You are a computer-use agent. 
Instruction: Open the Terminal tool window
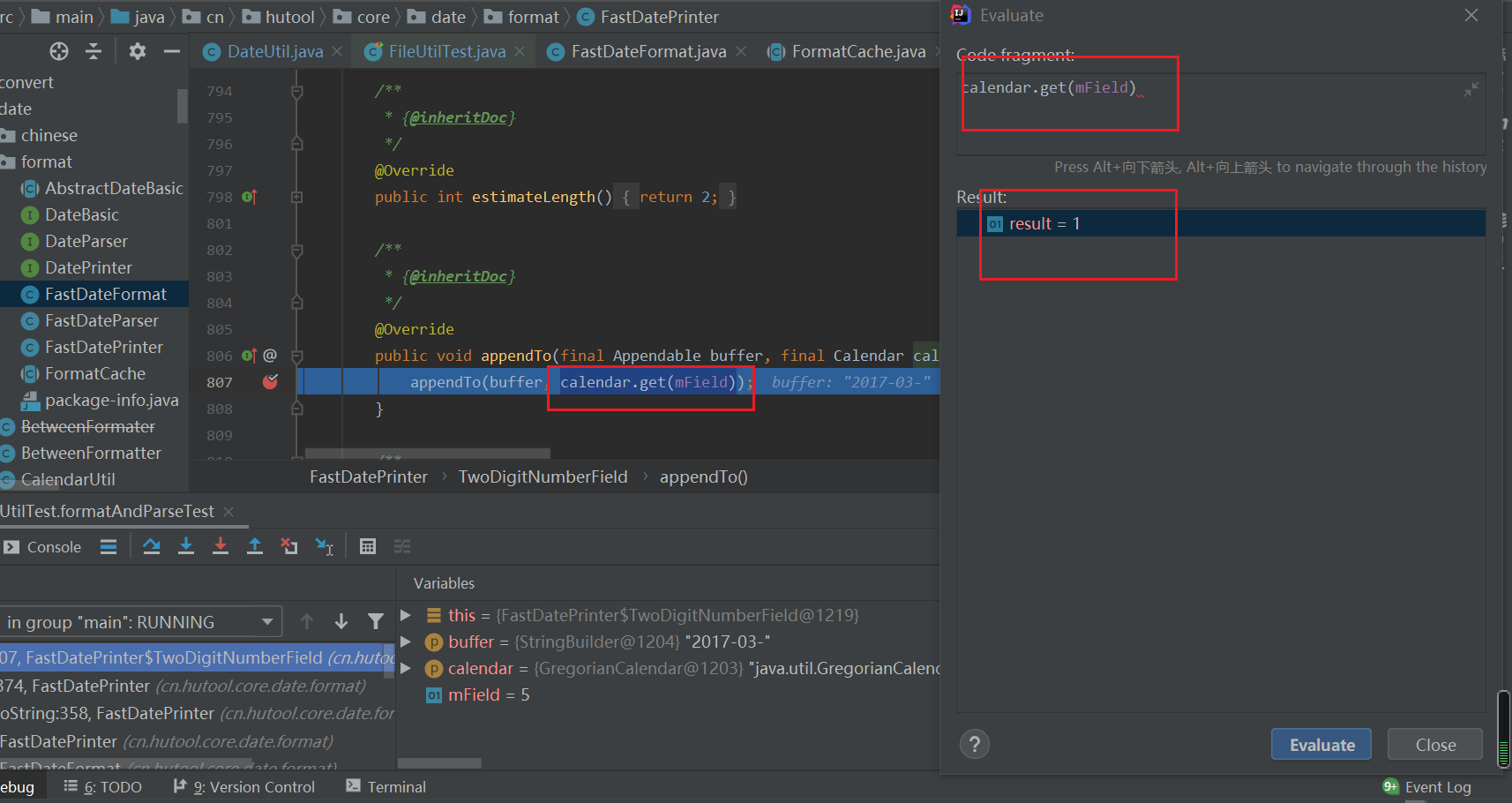(x=386, y=787)
